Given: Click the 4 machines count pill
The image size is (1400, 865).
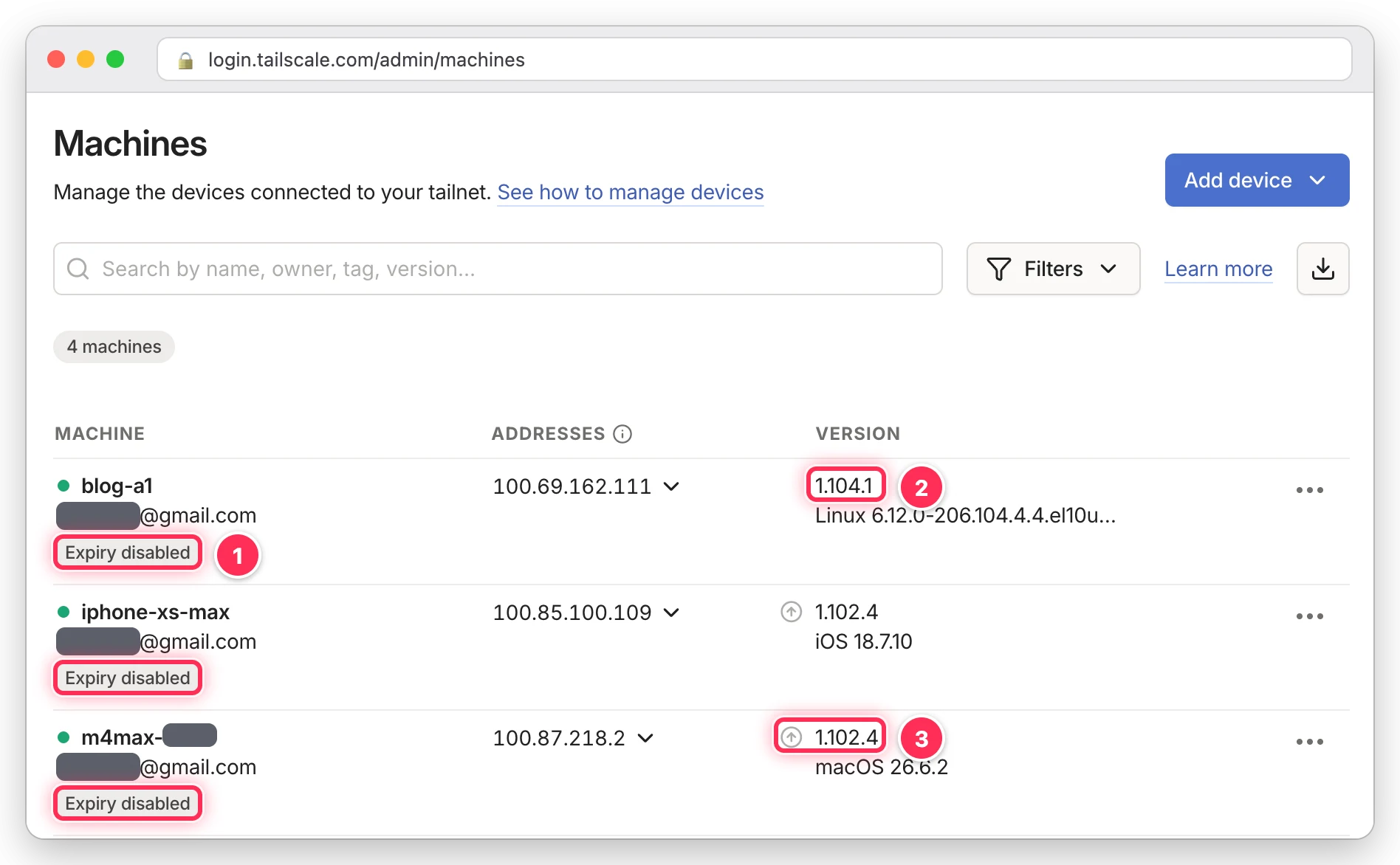Looking at the screenshot, I should (x=114, y=347).
